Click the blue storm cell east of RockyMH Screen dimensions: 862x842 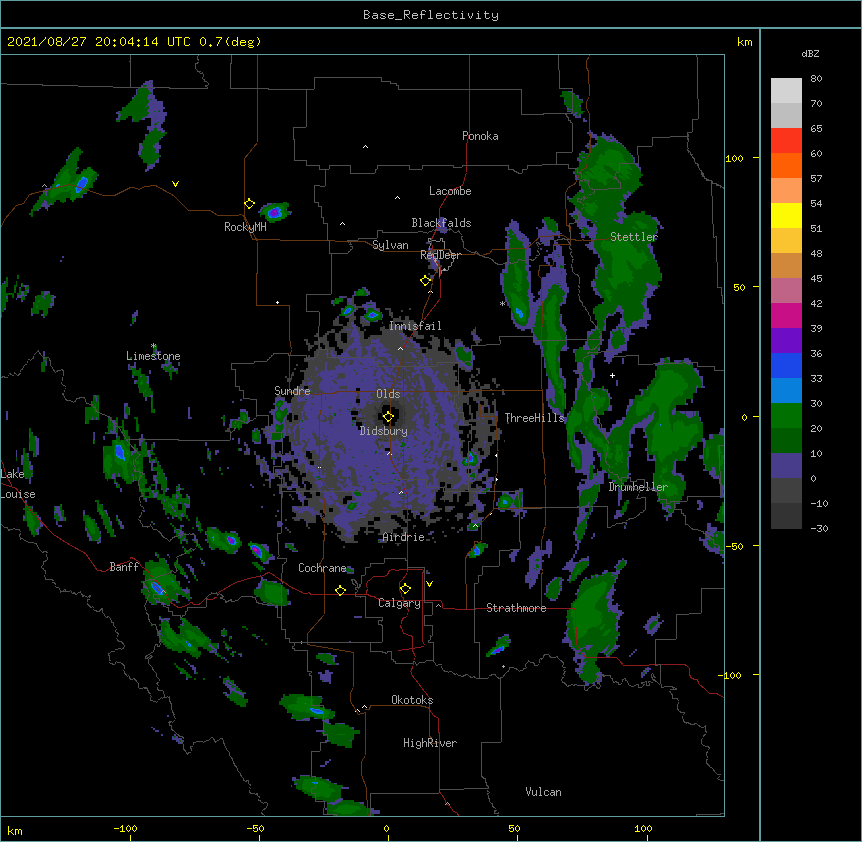pos(274,212)
